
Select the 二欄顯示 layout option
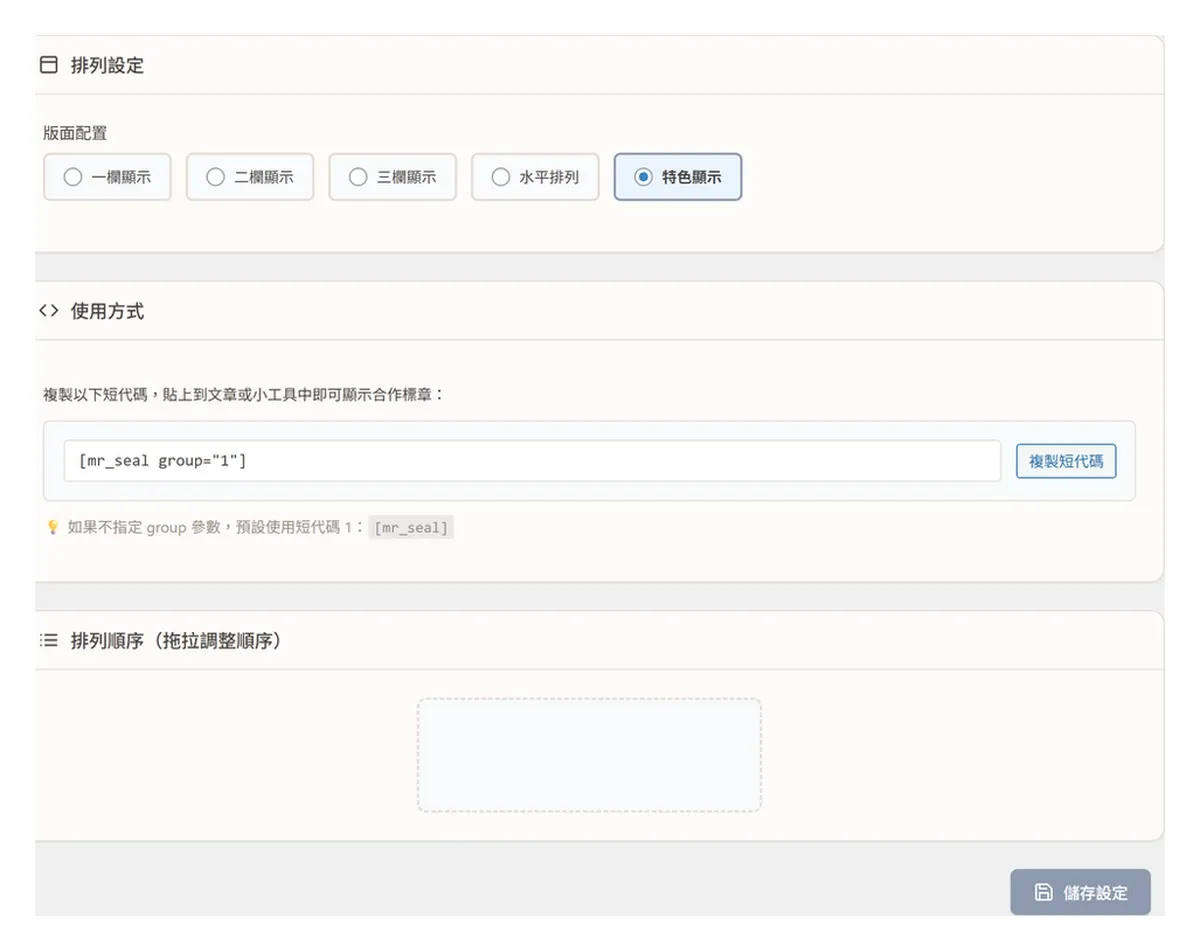coord(250,177)
